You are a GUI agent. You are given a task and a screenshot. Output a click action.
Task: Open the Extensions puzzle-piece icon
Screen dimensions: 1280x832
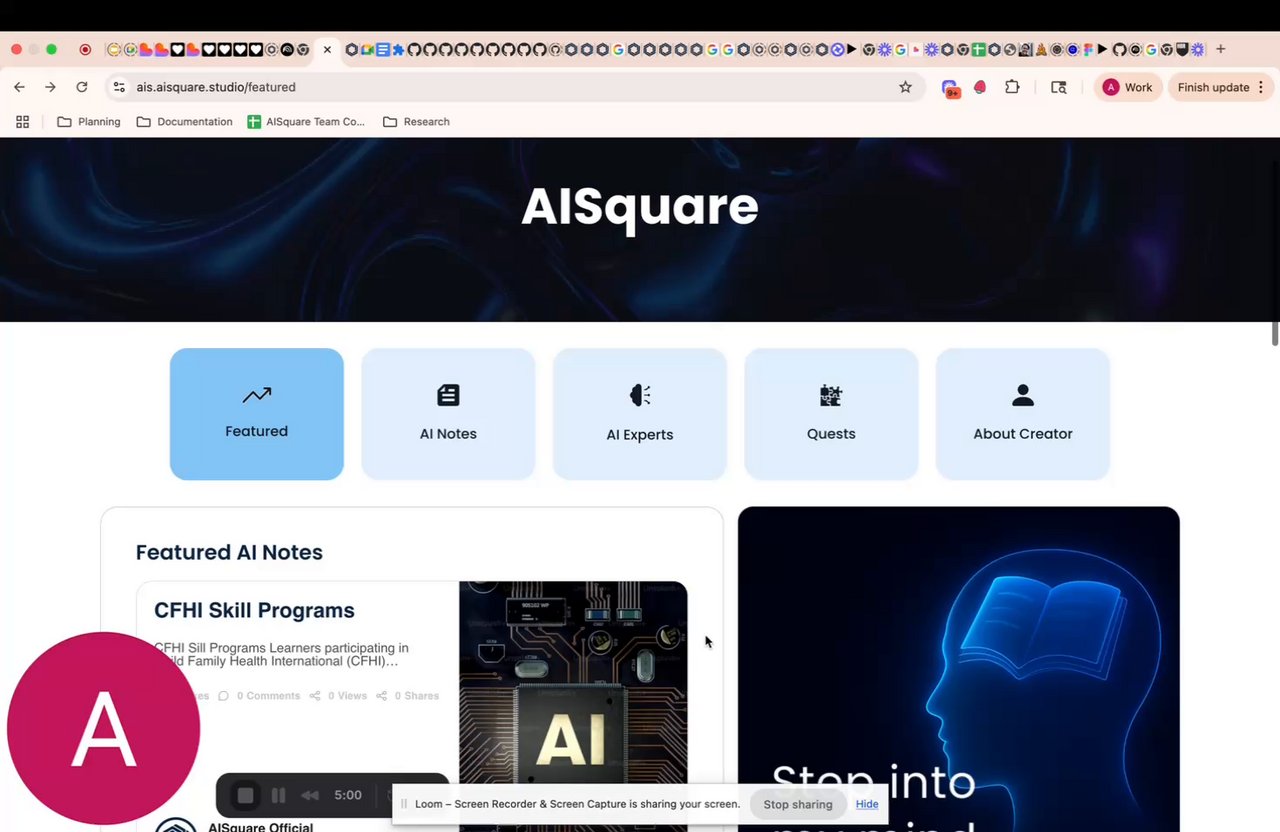pyautogui.click(x=1012, y=87)
